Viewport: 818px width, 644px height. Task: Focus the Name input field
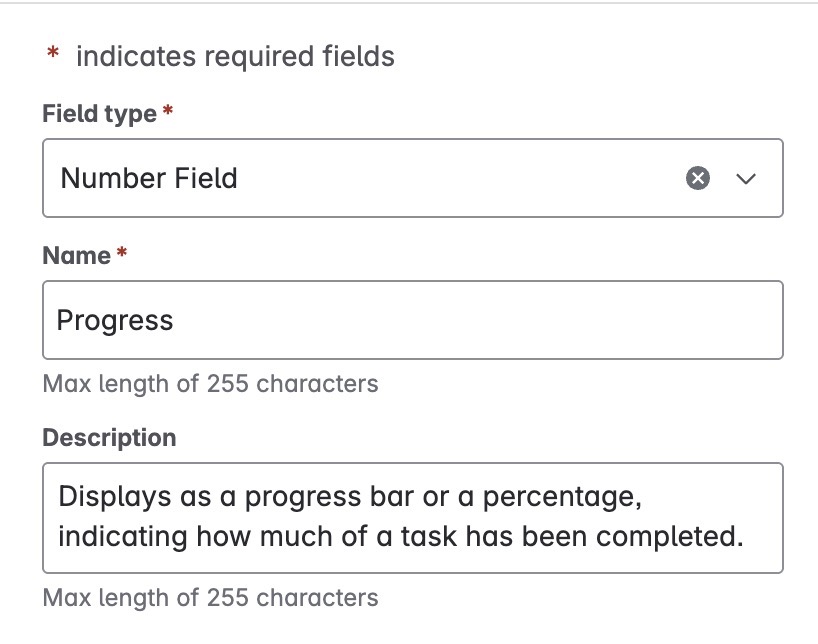[412, 320]
